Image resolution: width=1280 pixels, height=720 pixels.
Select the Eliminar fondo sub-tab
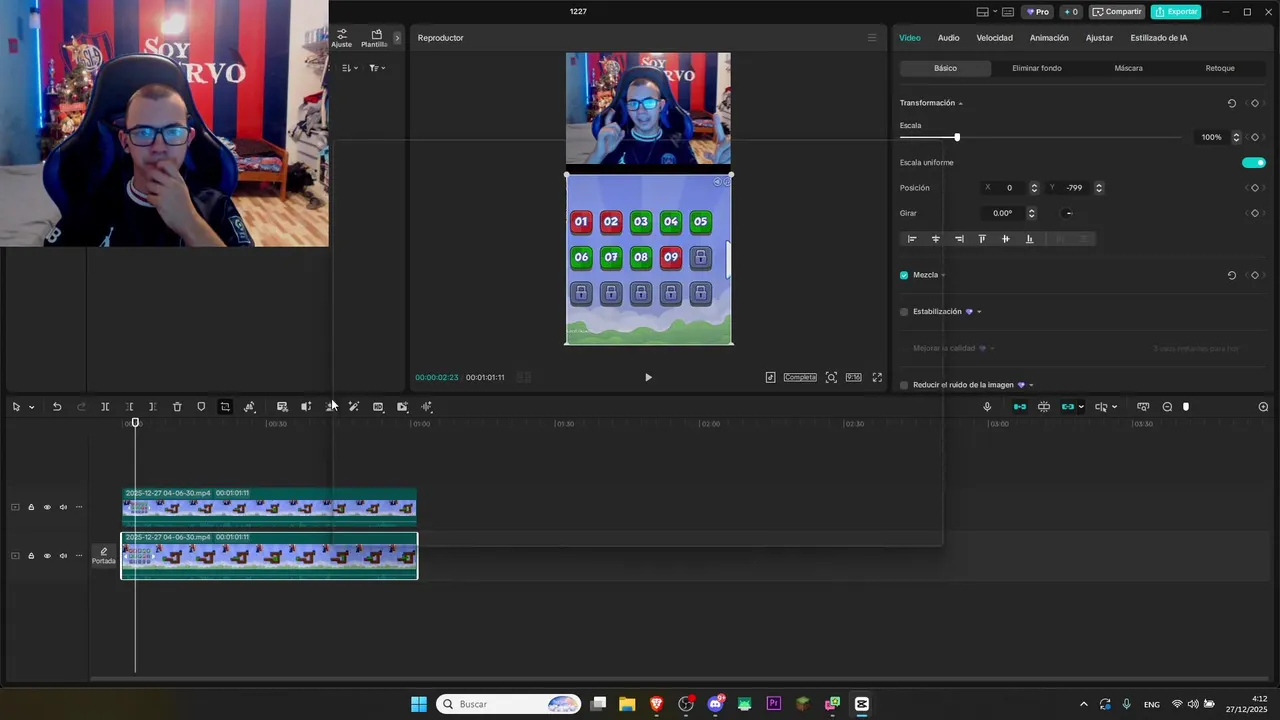pos(1037,68)
